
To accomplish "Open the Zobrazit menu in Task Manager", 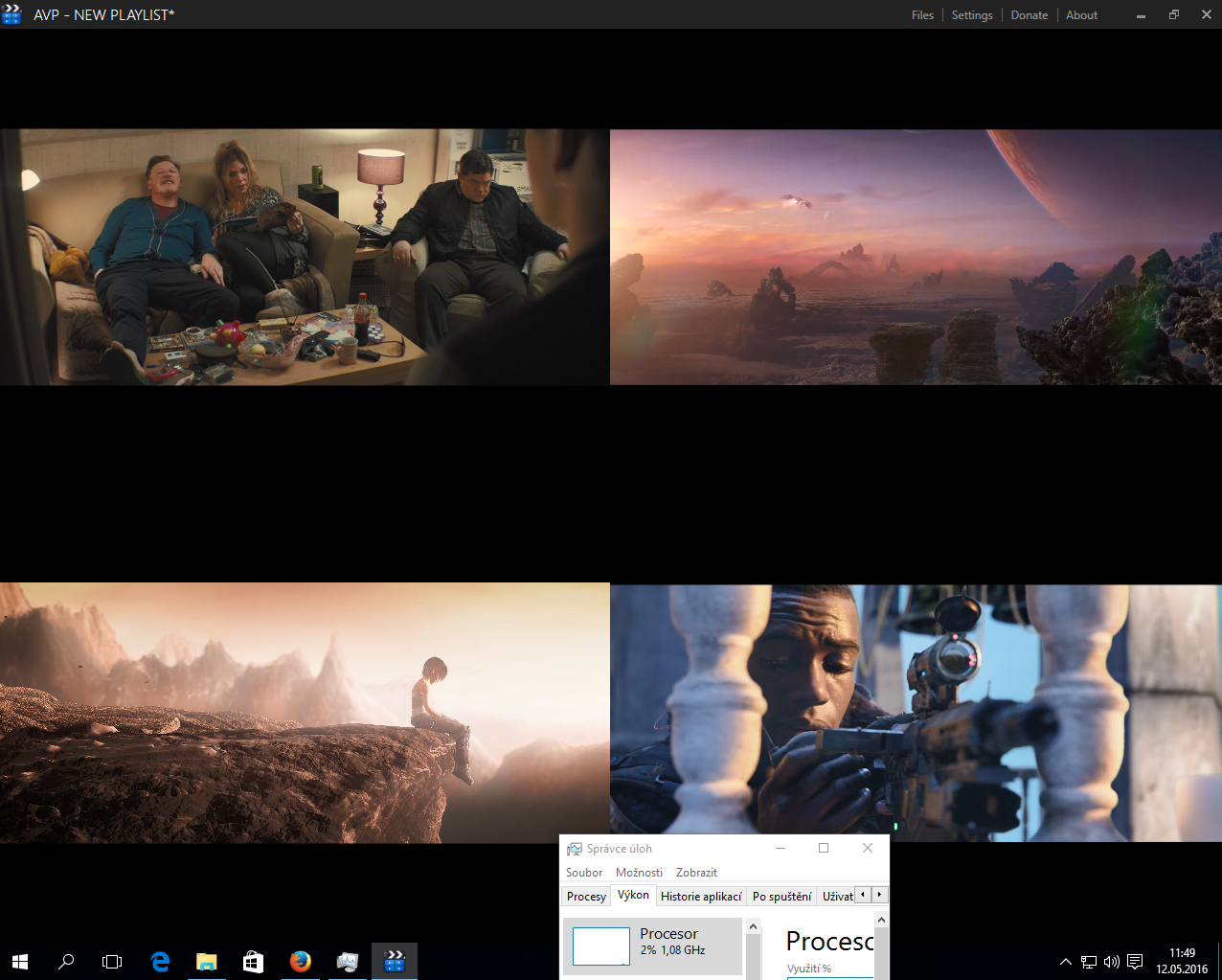I will (x=696, y=873).
